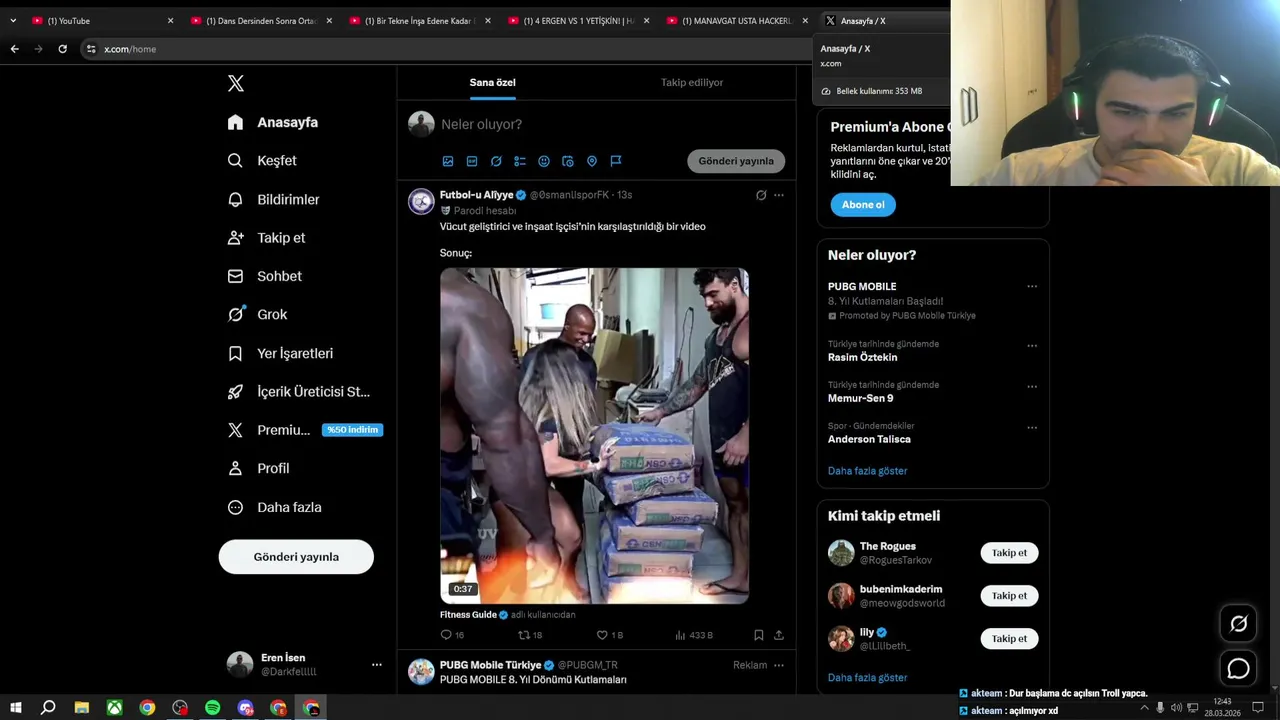Open the Windows notification center

pos(1258,708)
